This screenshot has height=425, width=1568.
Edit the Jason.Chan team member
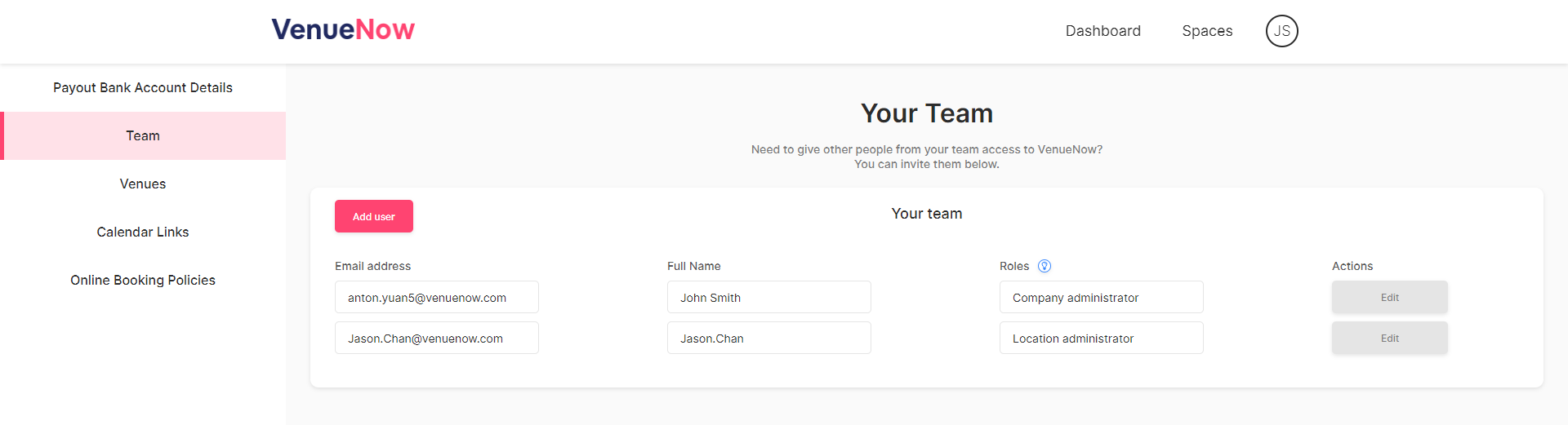1389,338
